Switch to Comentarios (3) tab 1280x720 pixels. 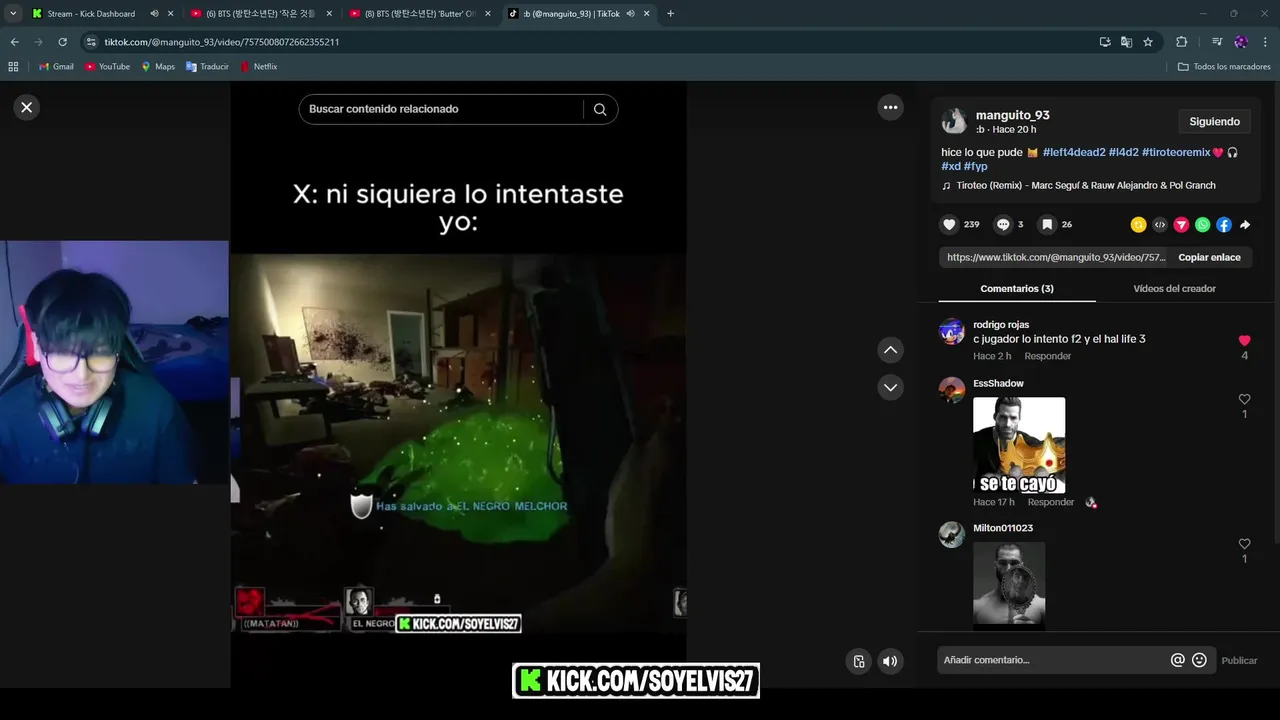click(1017, 288)
